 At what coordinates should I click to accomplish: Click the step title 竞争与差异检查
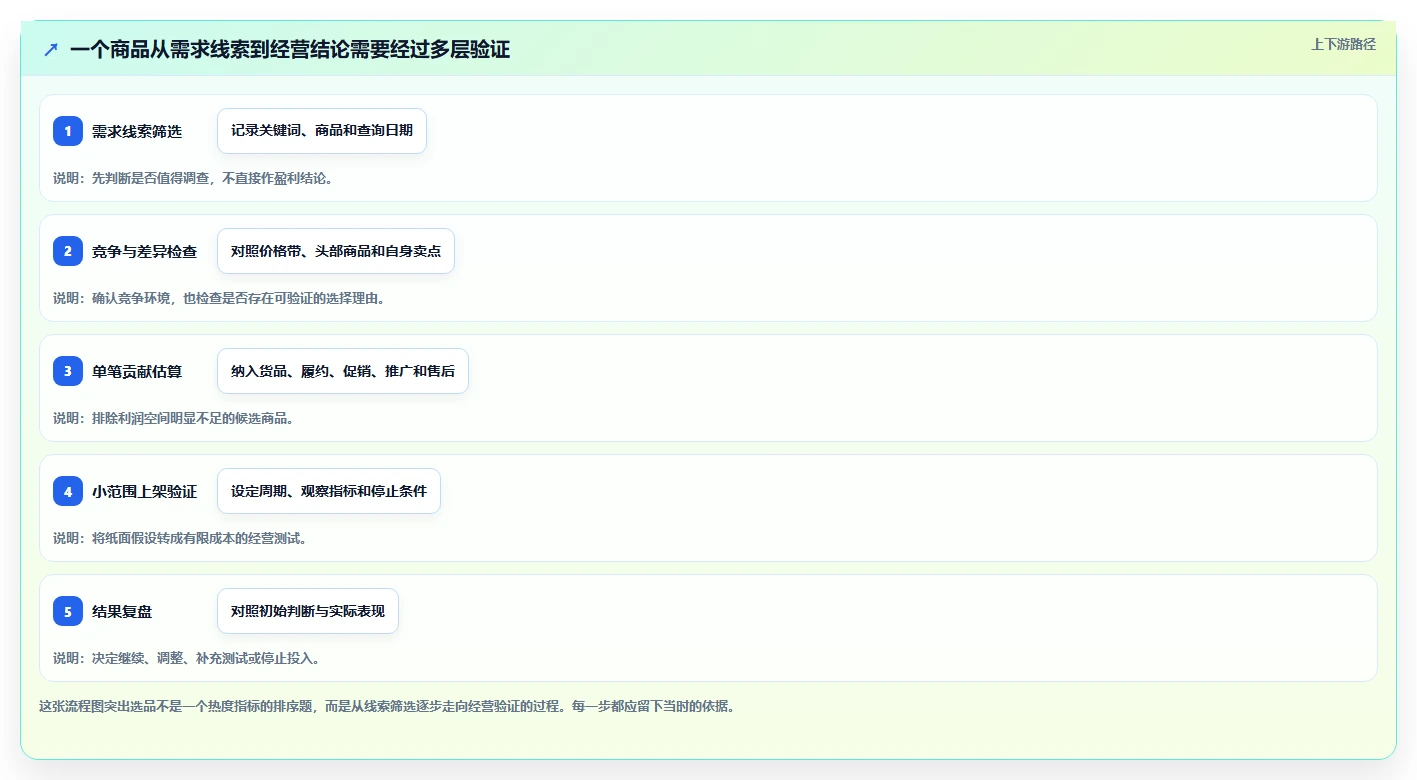pyautogui.click(x=144, y=251)
